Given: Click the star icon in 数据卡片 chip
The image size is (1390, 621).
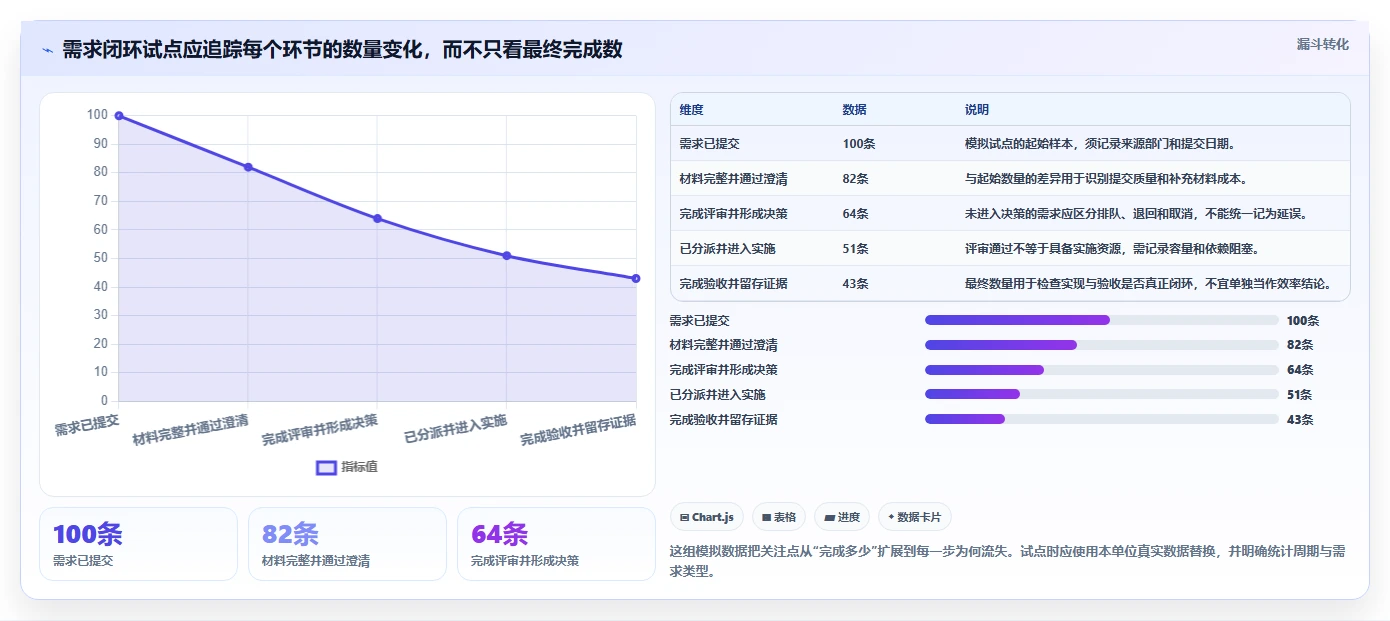Looking at the screenshot, I should click(891, 517).
